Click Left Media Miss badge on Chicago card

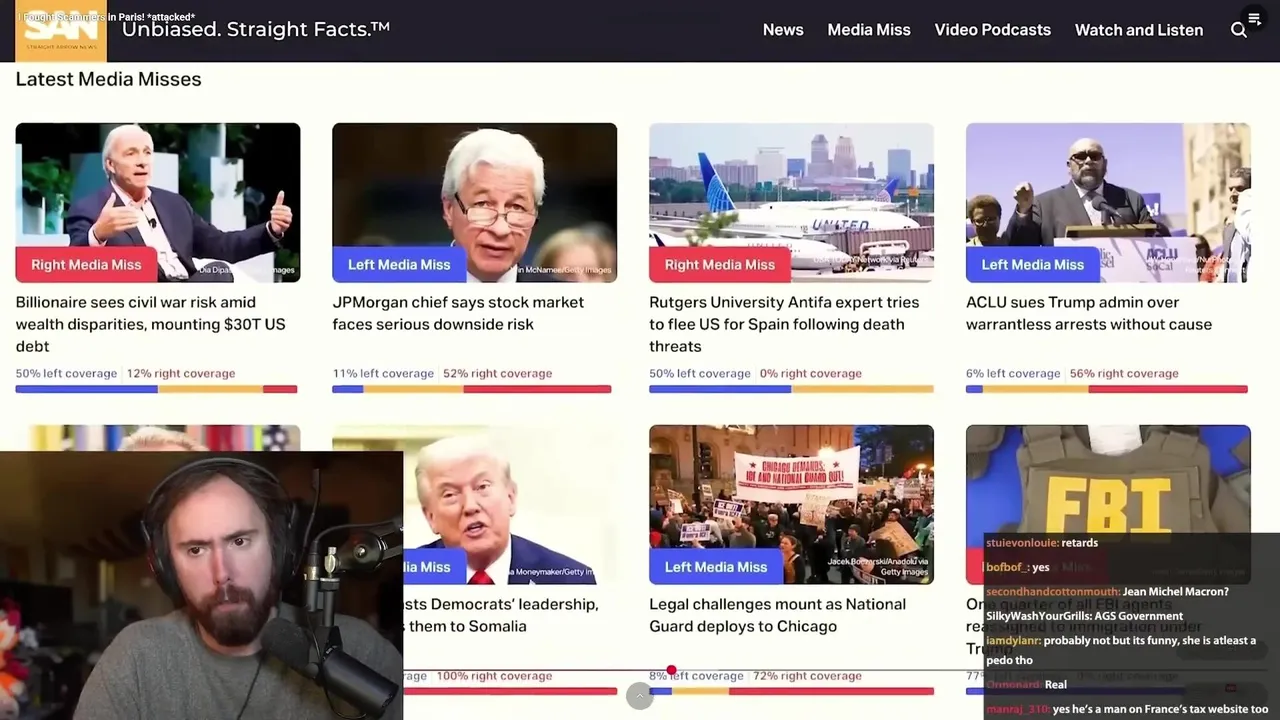coord(716,567)
